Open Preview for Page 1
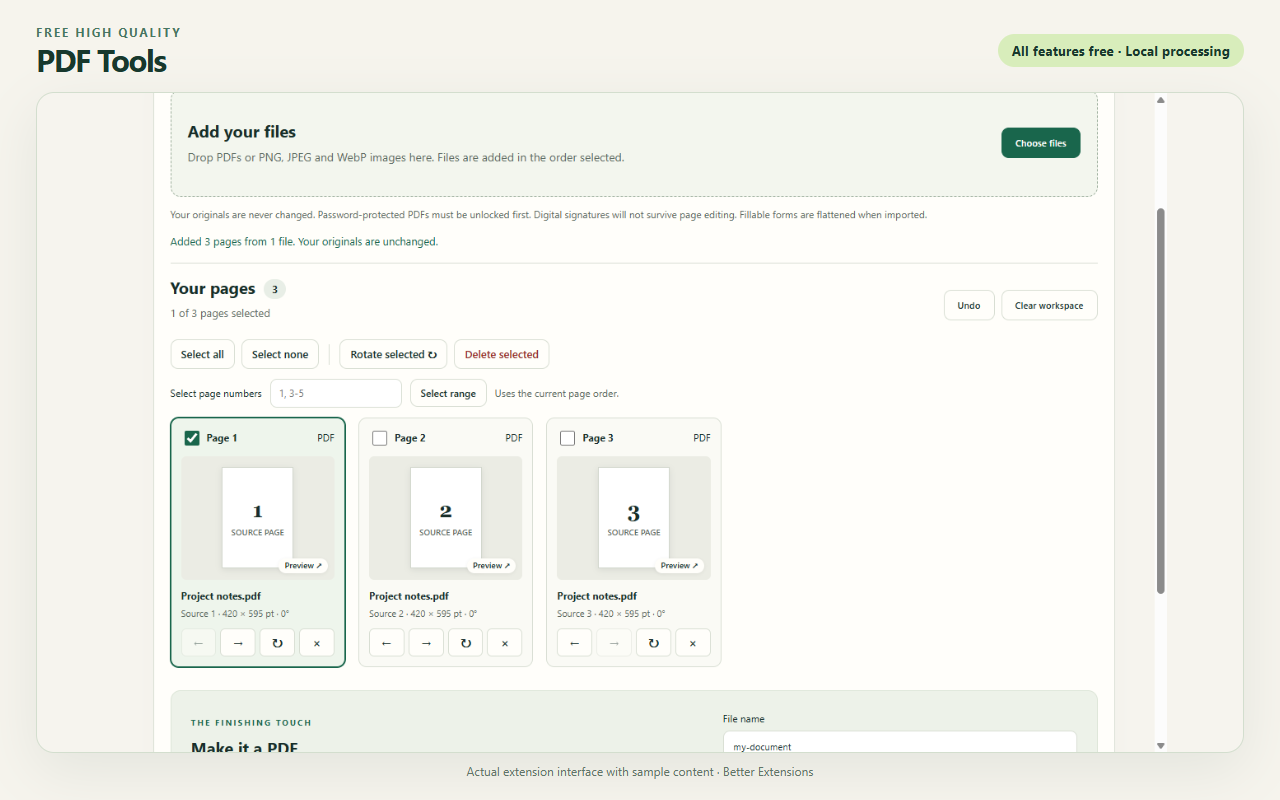 pyautogui.click(x=303, y=566)
